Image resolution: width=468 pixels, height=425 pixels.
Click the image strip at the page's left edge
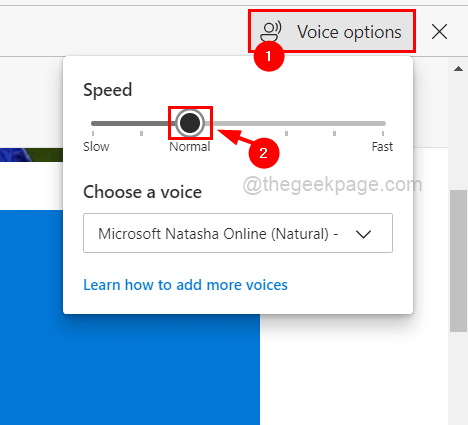31,155
